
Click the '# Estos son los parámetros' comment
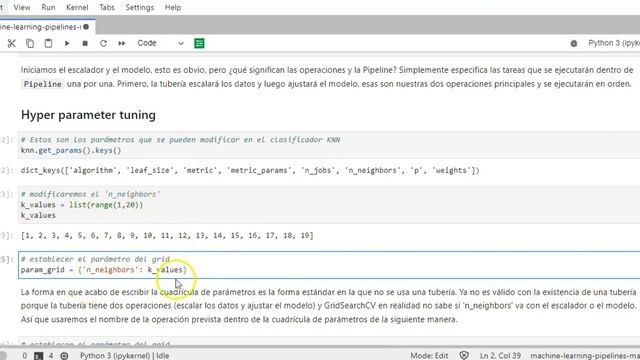(180, 140)
